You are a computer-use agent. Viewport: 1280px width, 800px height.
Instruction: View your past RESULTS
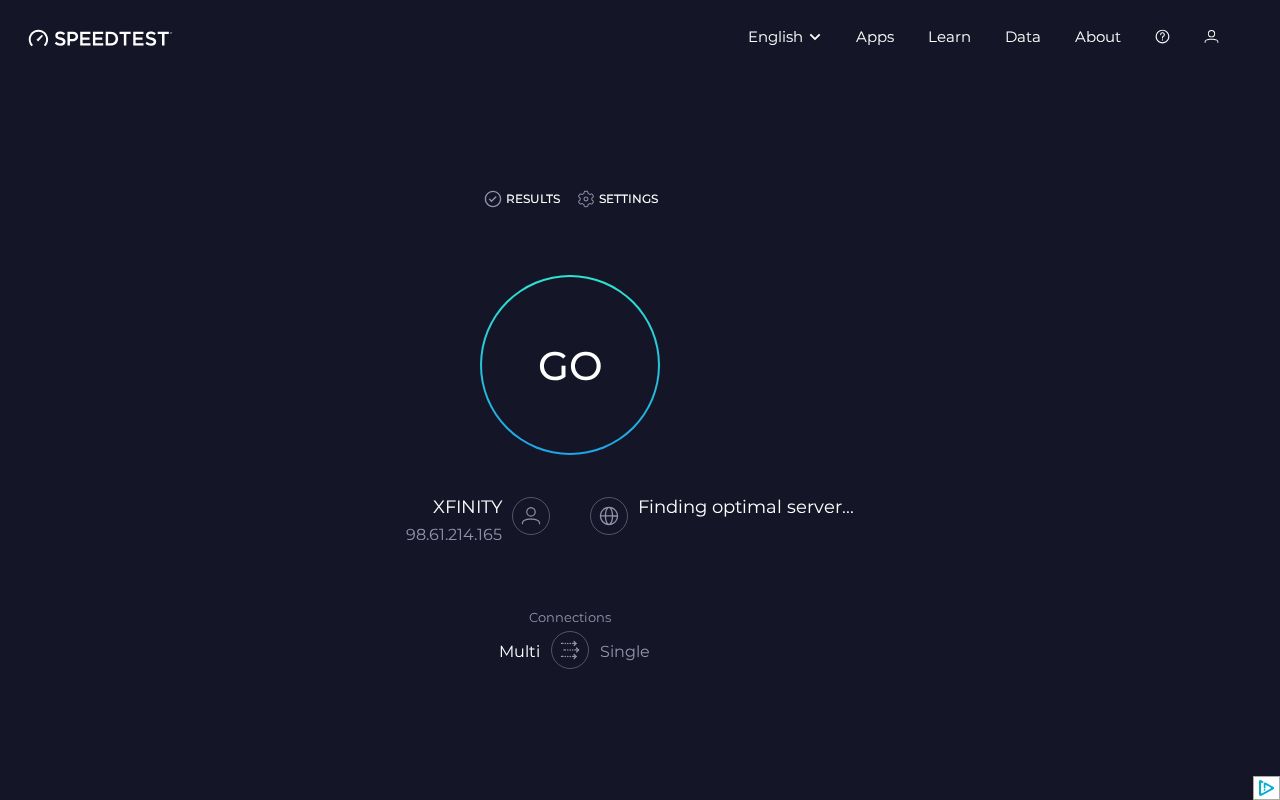(533, 199)
